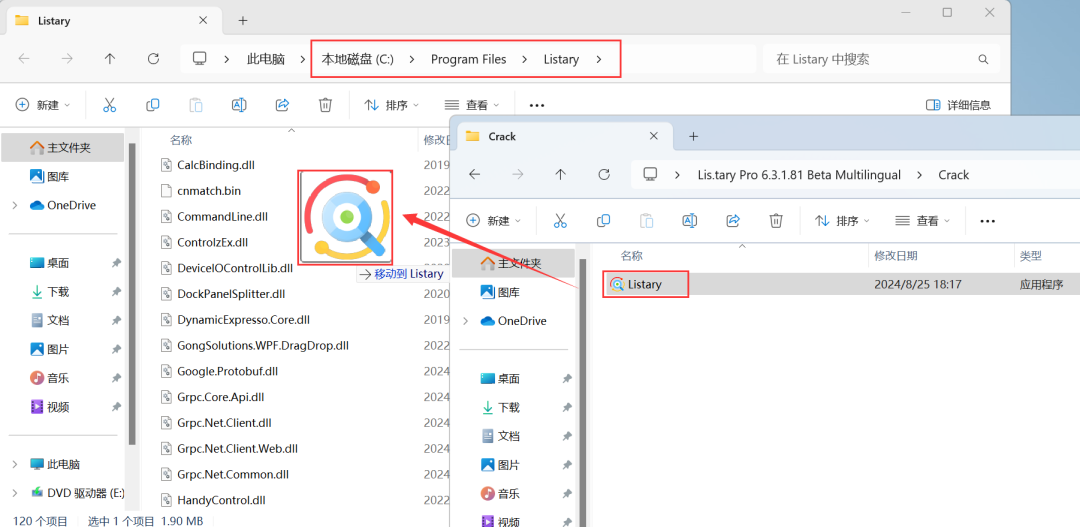Select 音乐 in Crack window sidebar

click(500, 494)
